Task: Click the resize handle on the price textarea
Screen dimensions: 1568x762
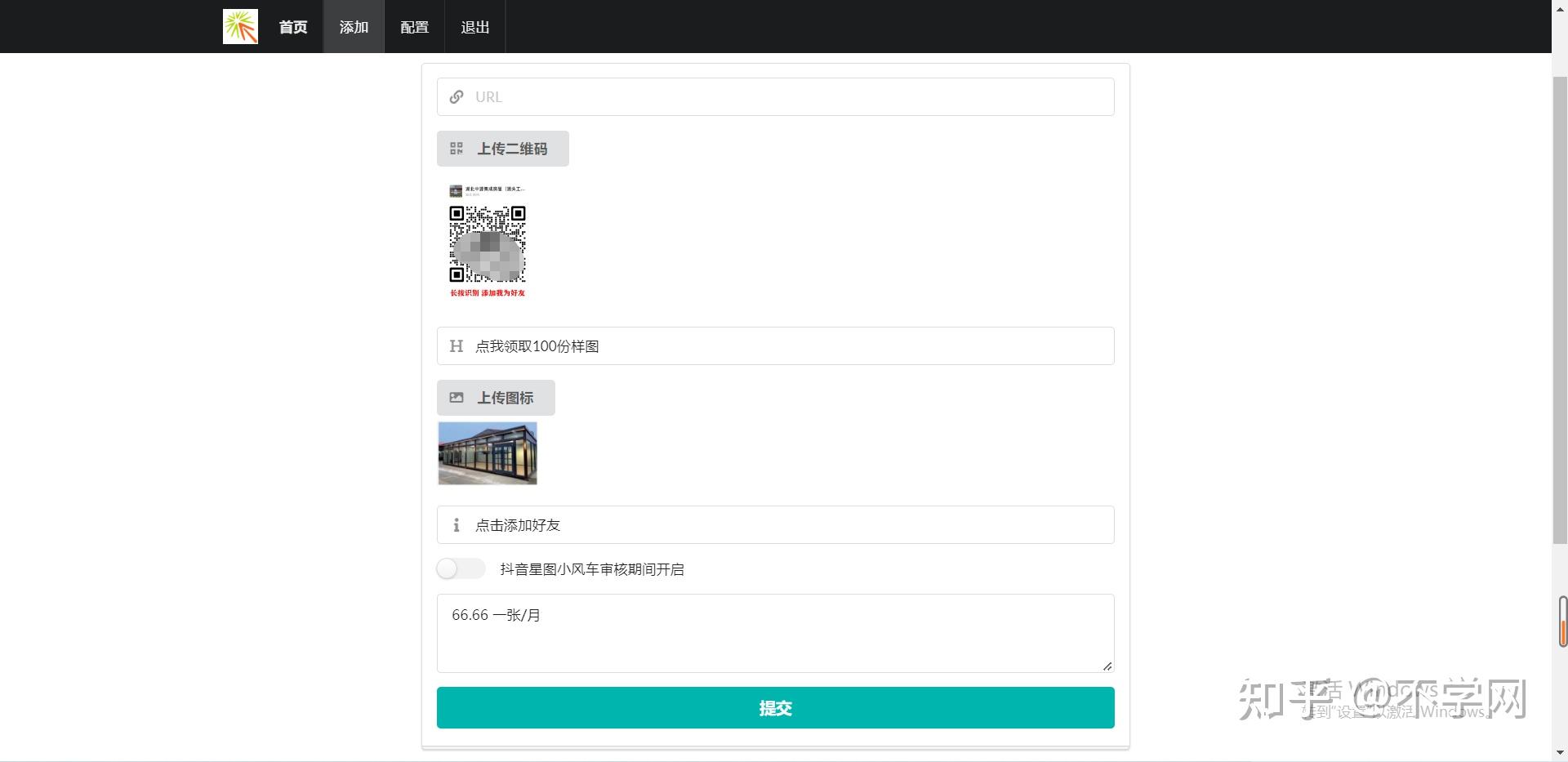Action: point(1108,666)
